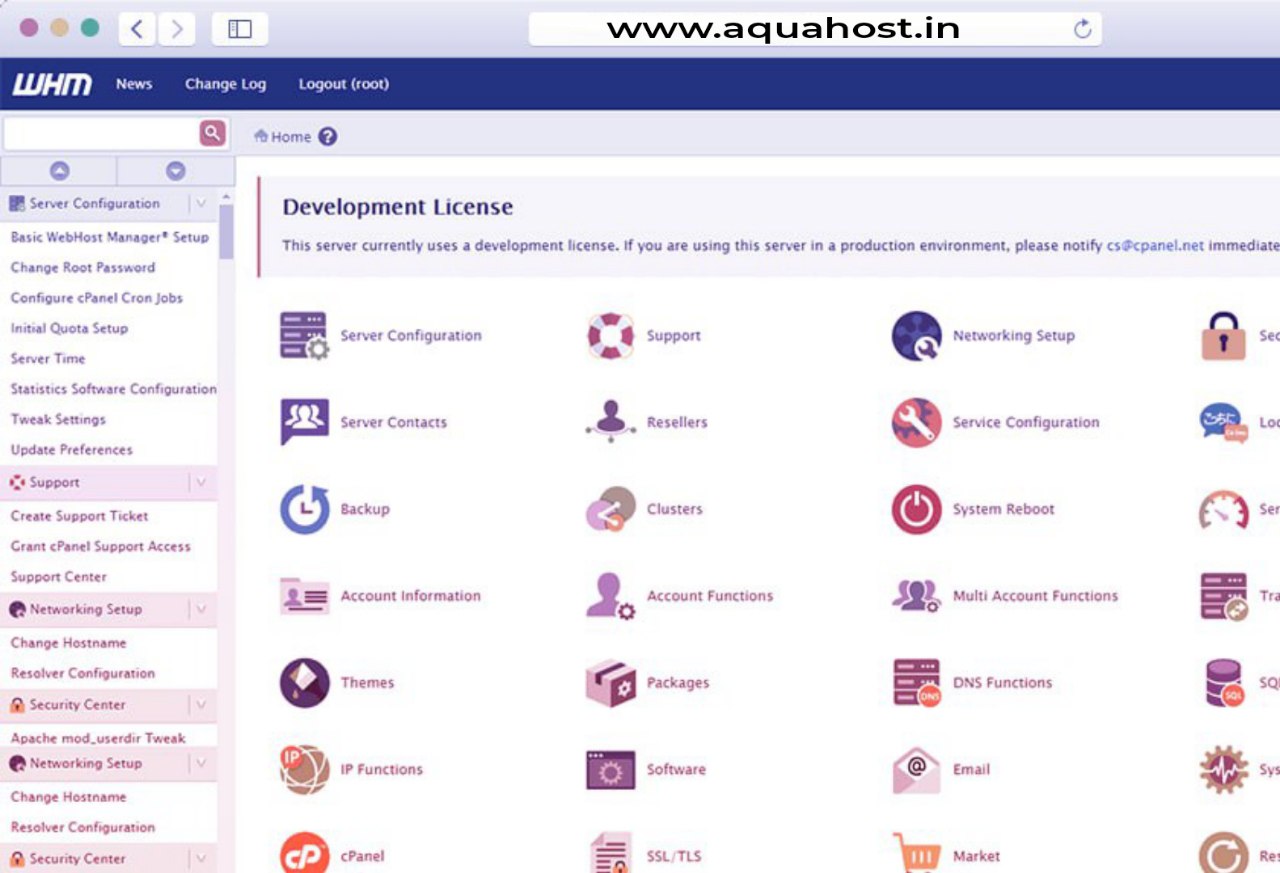
Task: Open the Backup clock icon
Action: [303, 508]
